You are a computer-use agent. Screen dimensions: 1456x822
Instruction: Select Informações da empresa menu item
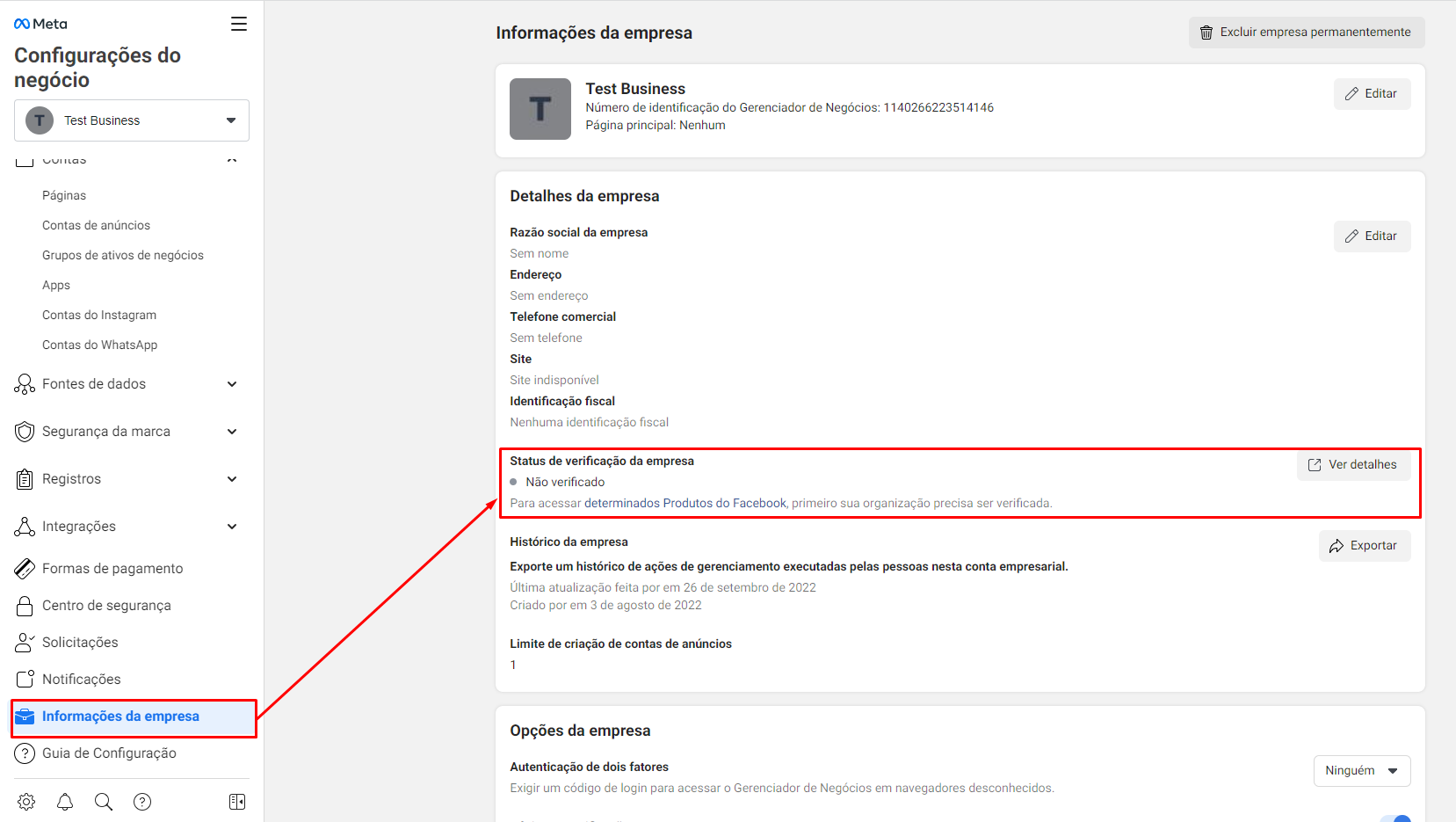coord(134,718)
